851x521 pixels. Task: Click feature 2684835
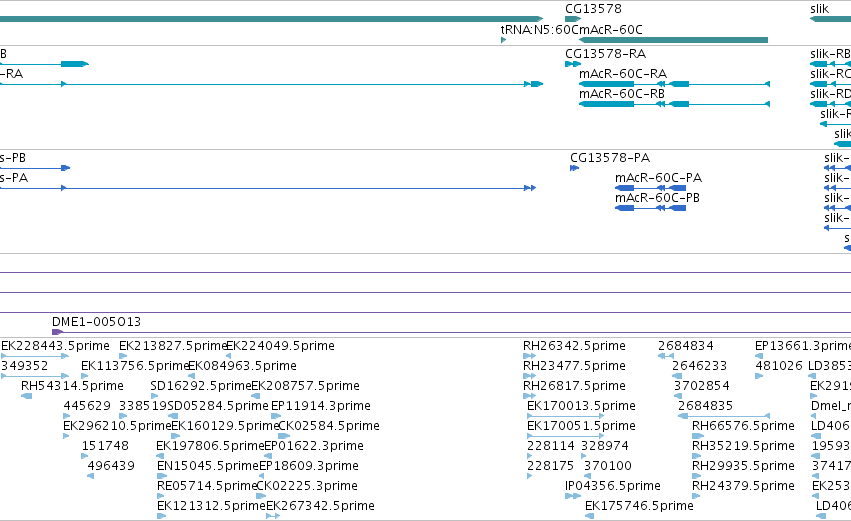click(x=705, y=406)
